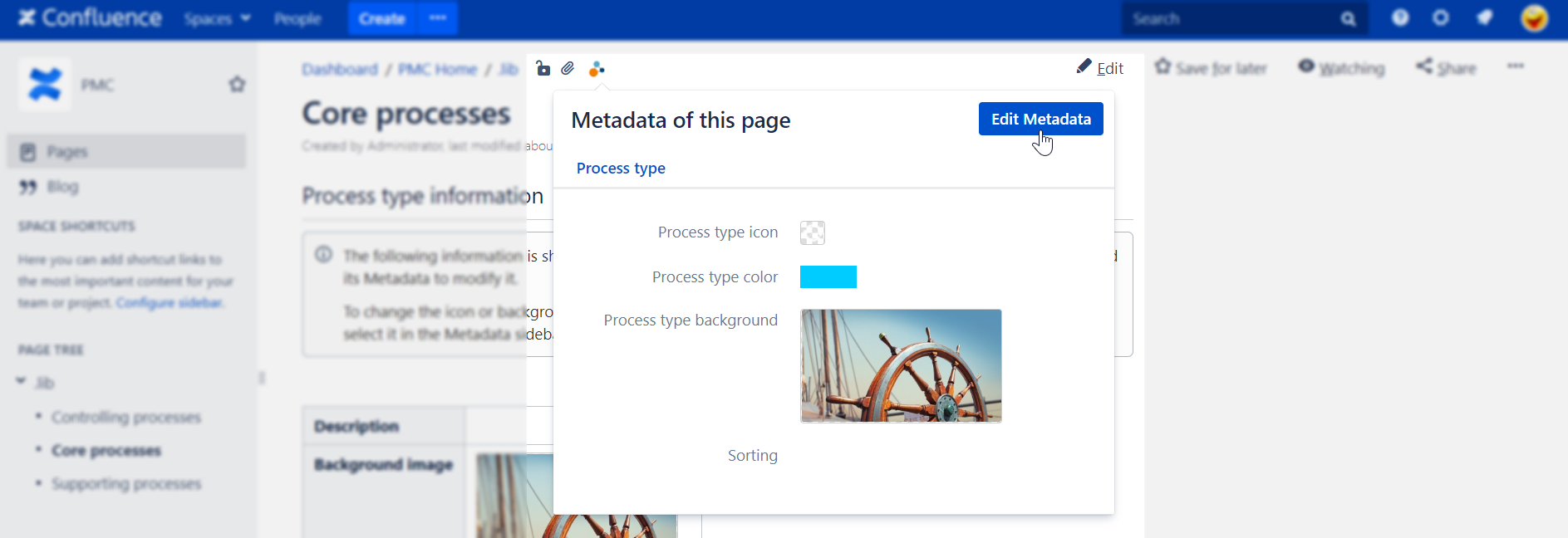1568x538 pixels.
Task: Click the sidebar resize handle
Action: 262,378
